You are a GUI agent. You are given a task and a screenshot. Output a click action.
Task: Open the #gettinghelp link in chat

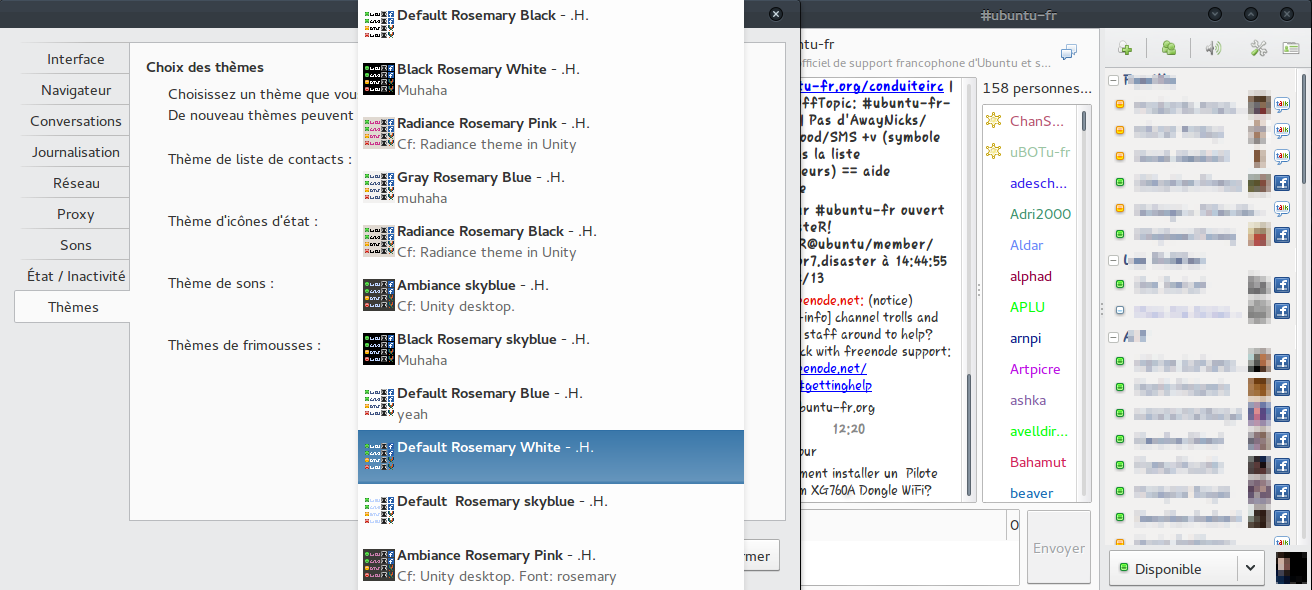tap(837, 385)
